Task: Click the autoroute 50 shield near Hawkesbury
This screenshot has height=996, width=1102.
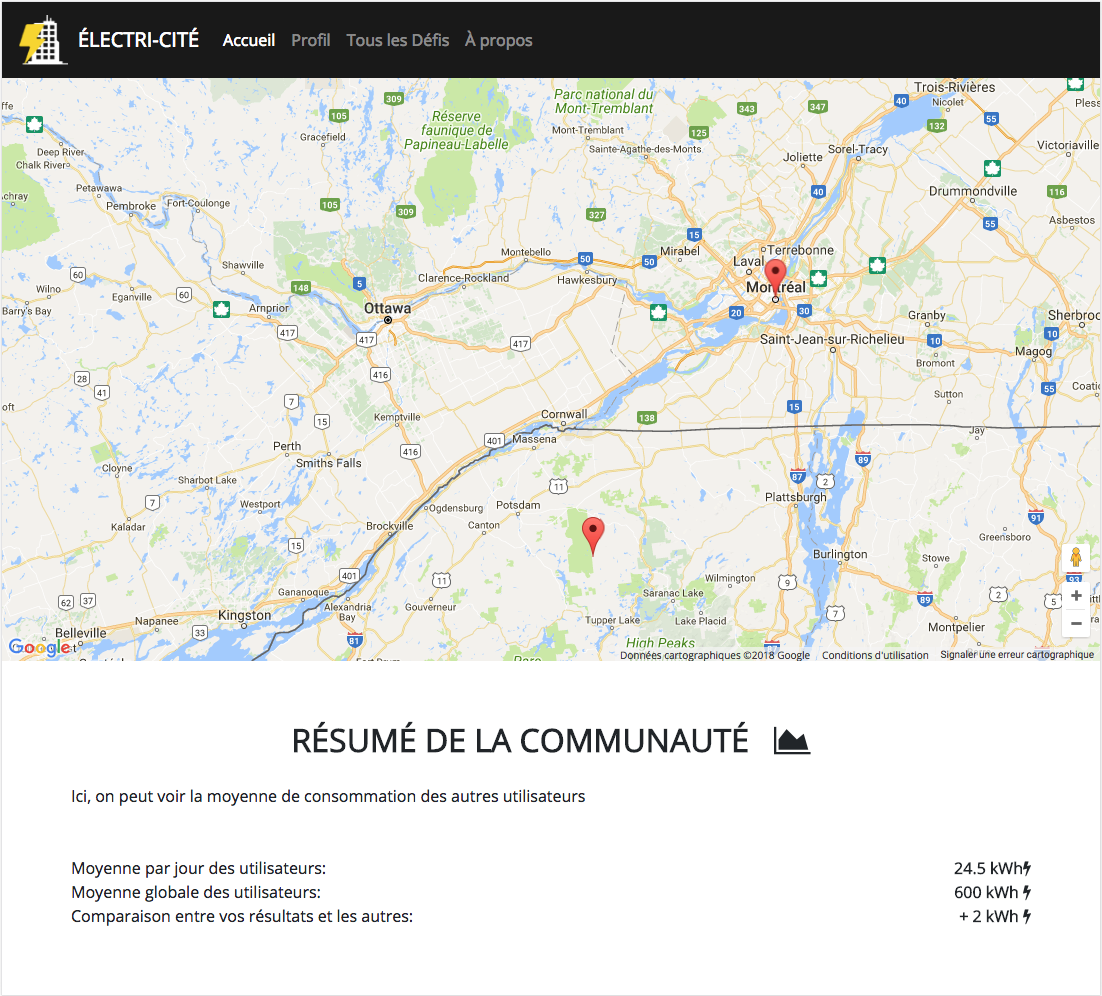Action: 585,259
